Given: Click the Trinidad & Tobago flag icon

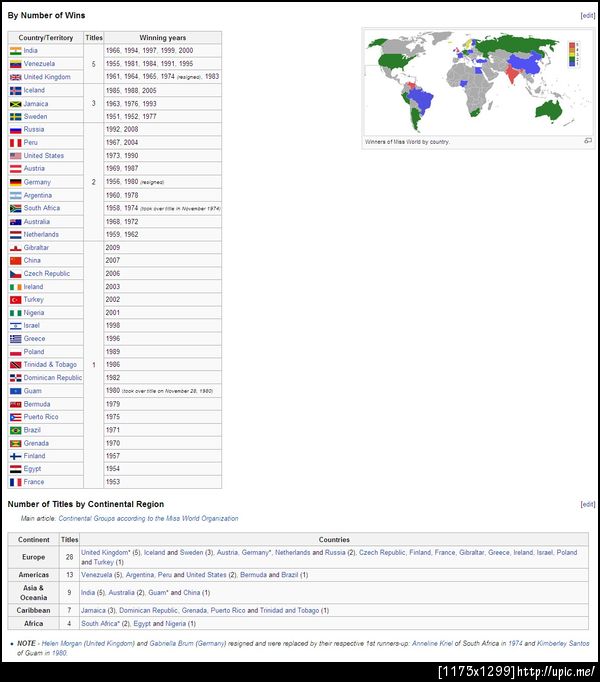Looking at the screenshot, I should pyautogui.click(x=16, y=365).
